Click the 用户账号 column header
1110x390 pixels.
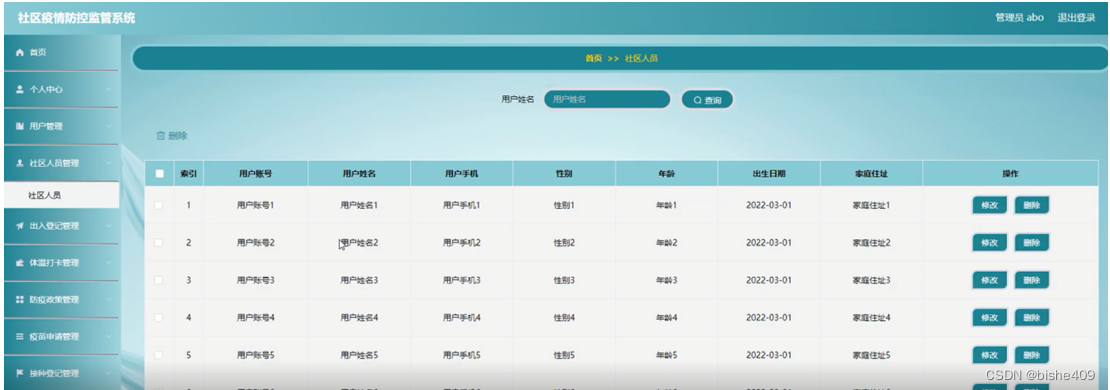pyautogui.click(x=256, y=173)
